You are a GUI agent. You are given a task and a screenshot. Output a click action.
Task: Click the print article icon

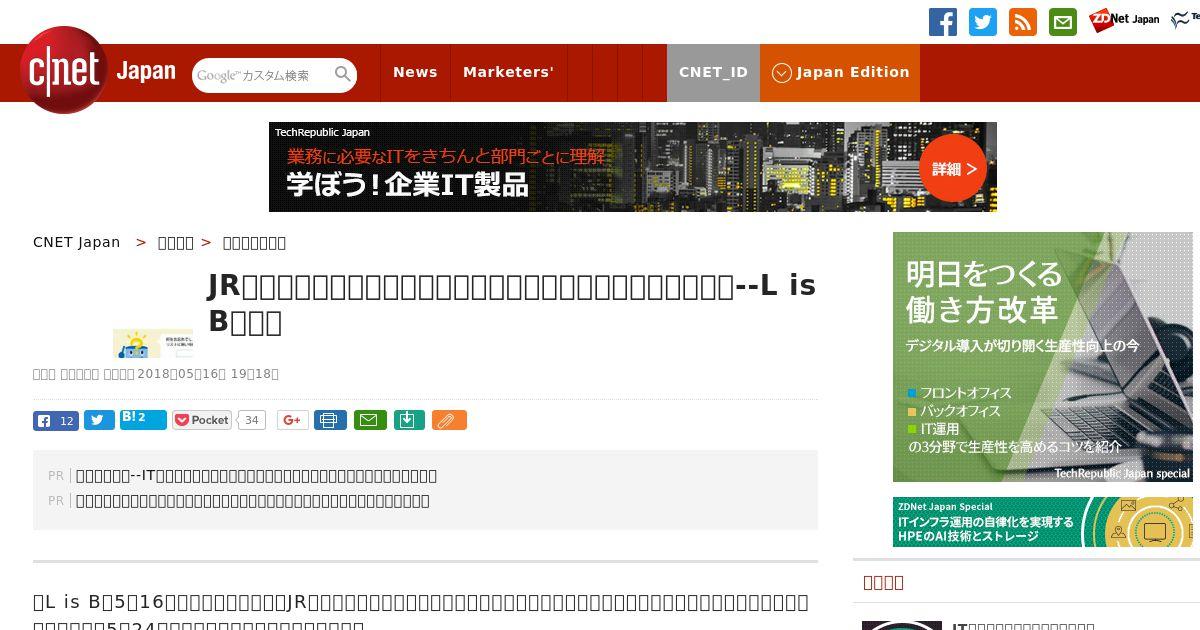tap(330, 420)
